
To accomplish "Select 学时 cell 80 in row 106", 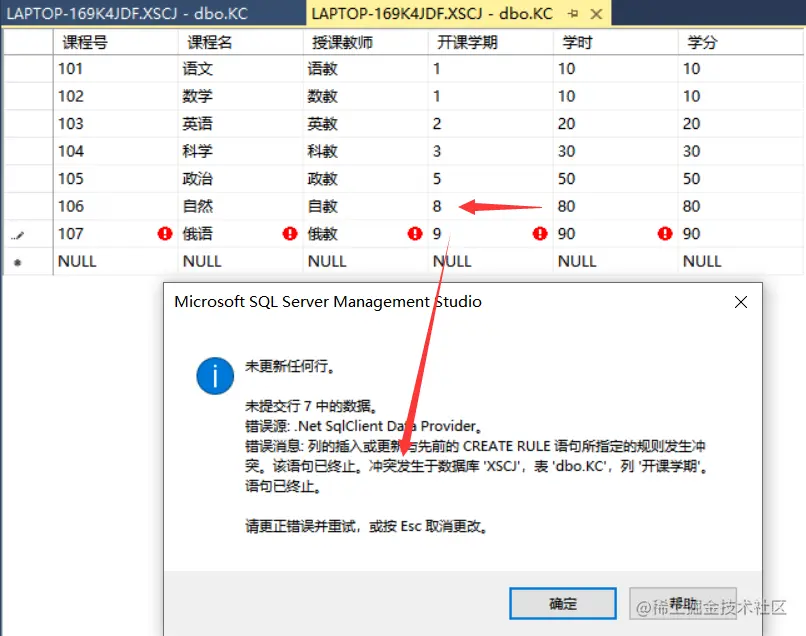I will pos(615,207).
